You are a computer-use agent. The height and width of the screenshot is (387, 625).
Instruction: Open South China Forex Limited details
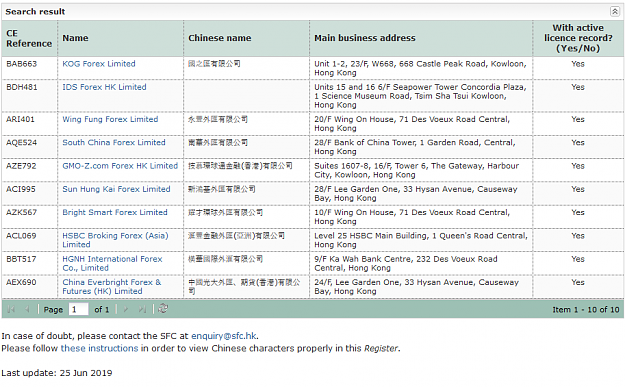[x=114, y=142]
